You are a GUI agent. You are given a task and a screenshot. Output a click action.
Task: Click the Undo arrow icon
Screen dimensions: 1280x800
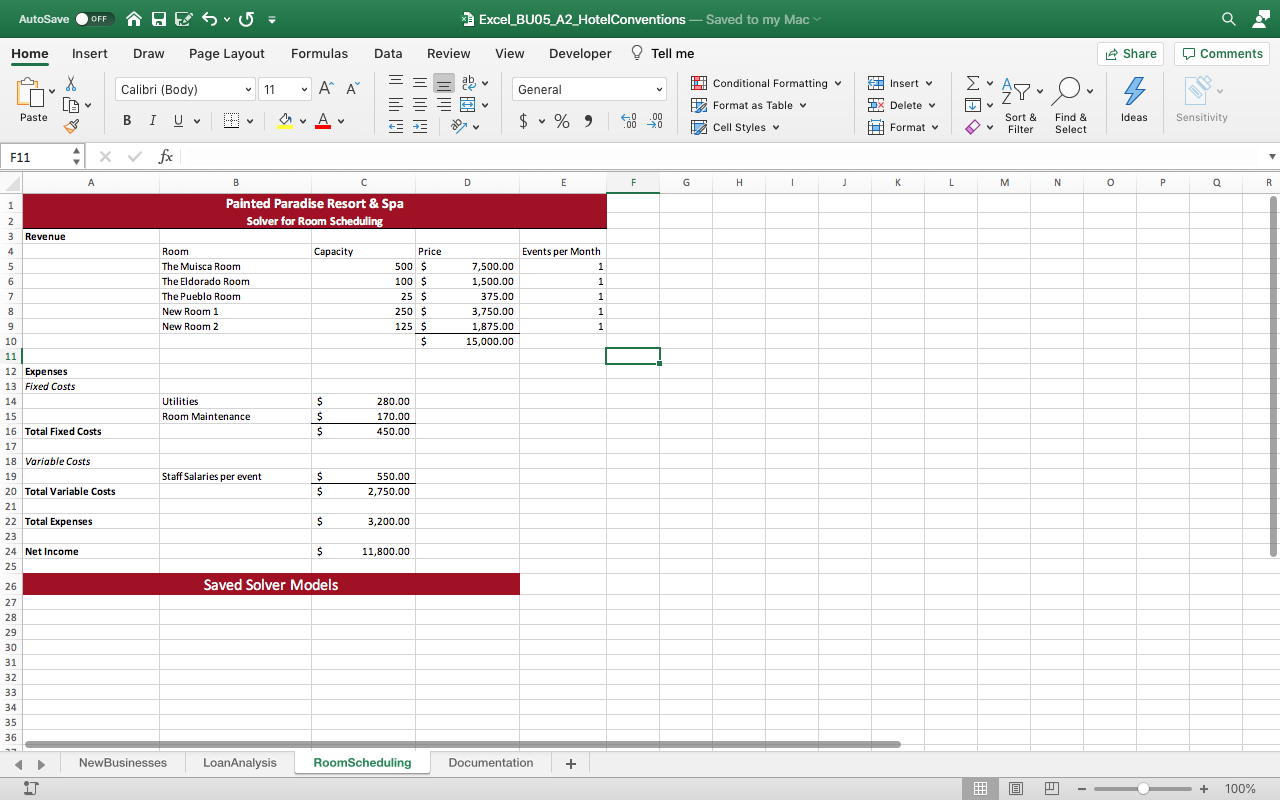click(211, 19)
